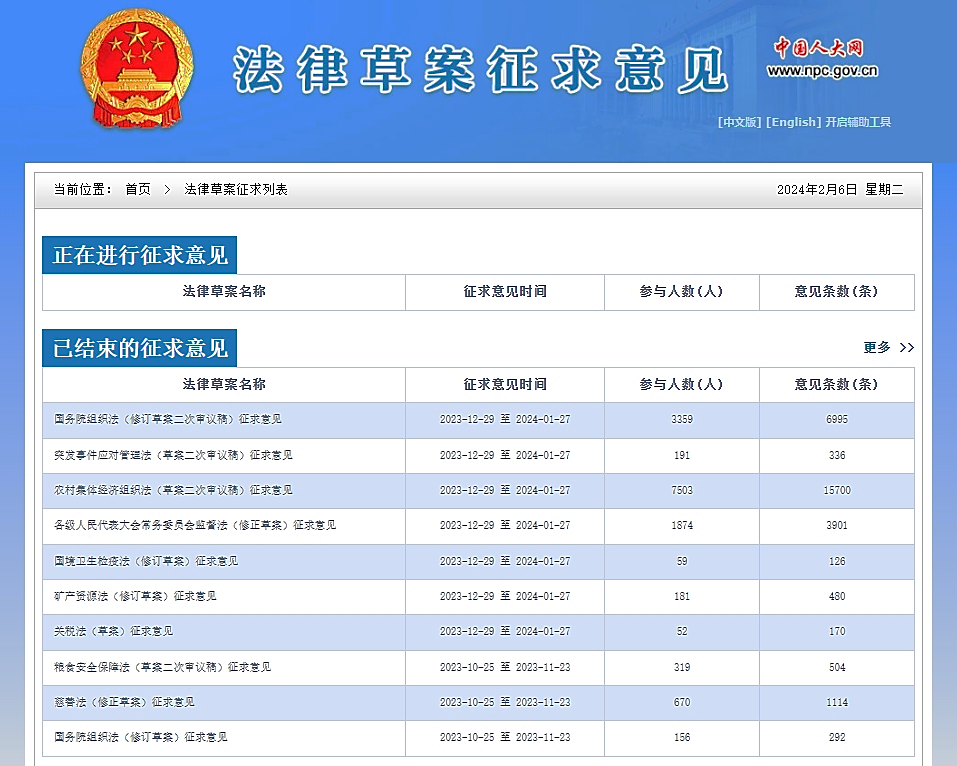Open 粮食安全保障法 draft consultation
Image resolution: width=957 pixels, height=766 pixels.
pyautogui.click(x=162, y=667)
